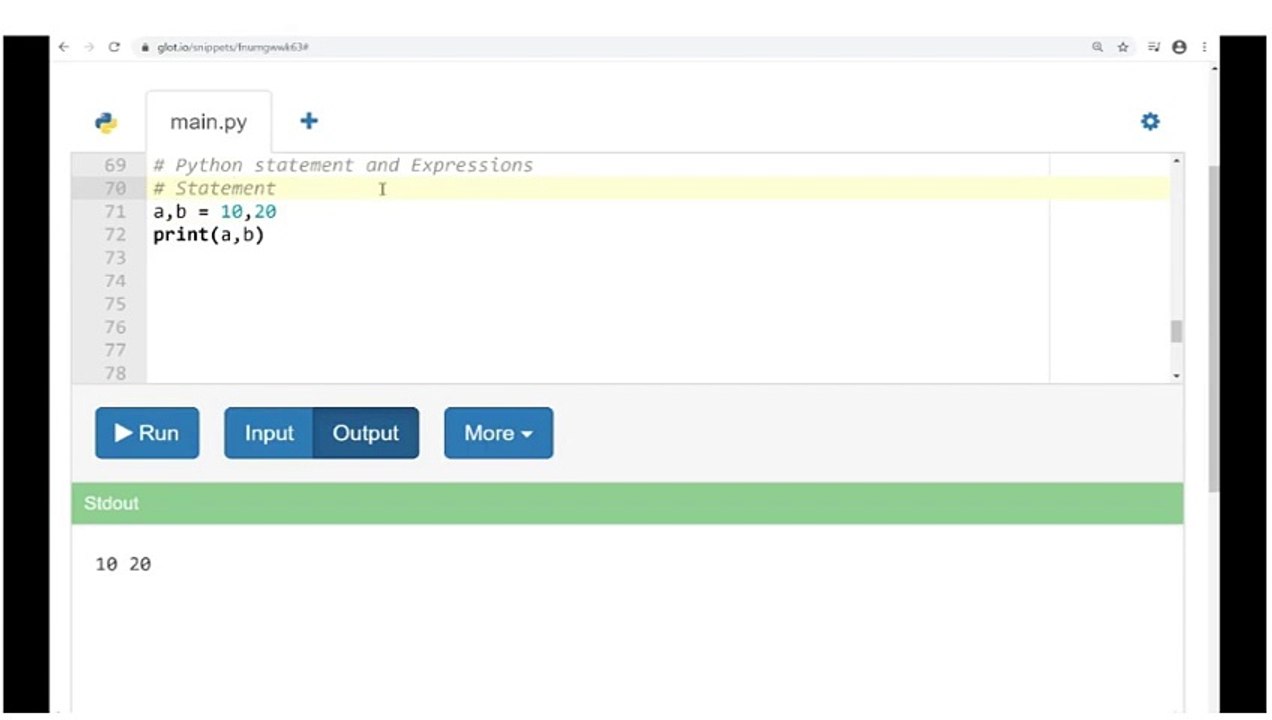Click the editor vertical scrollbar thumb
This screenshot has width=1272, height=720.
(x=1176, y=332)
